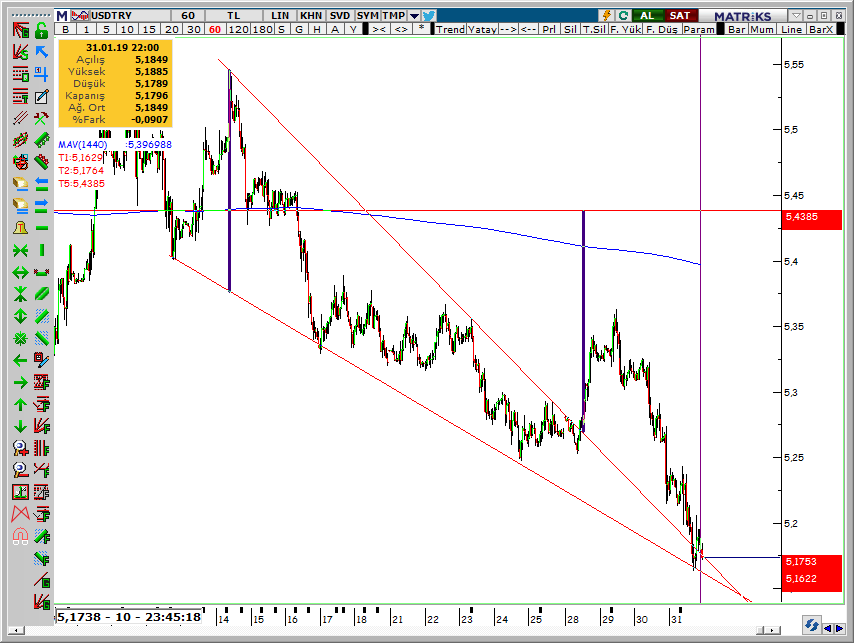The image size is (854, 643).
Task: Click the horizontal scrollbar left arrow
Action: click(16, 630)
